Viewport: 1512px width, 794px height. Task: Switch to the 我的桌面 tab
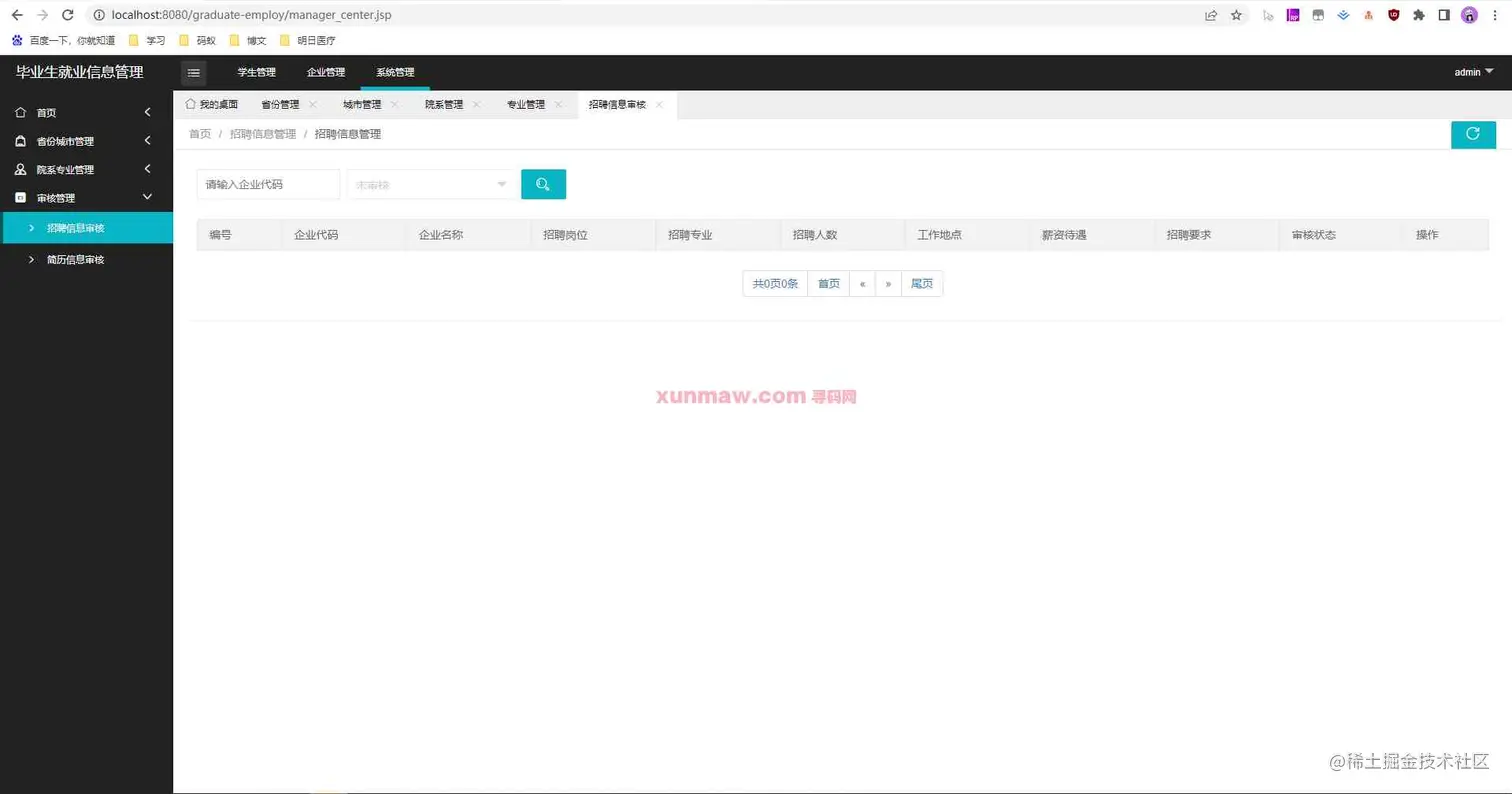point(212,104)
